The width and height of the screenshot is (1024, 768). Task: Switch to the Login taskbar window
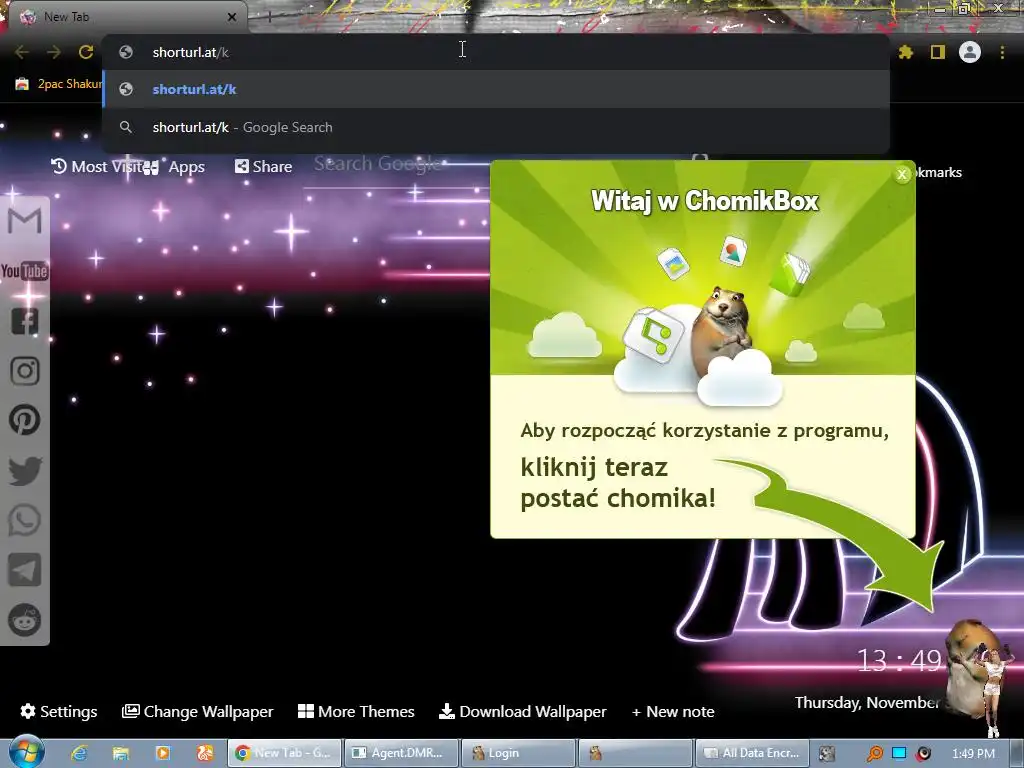[519, 753]
